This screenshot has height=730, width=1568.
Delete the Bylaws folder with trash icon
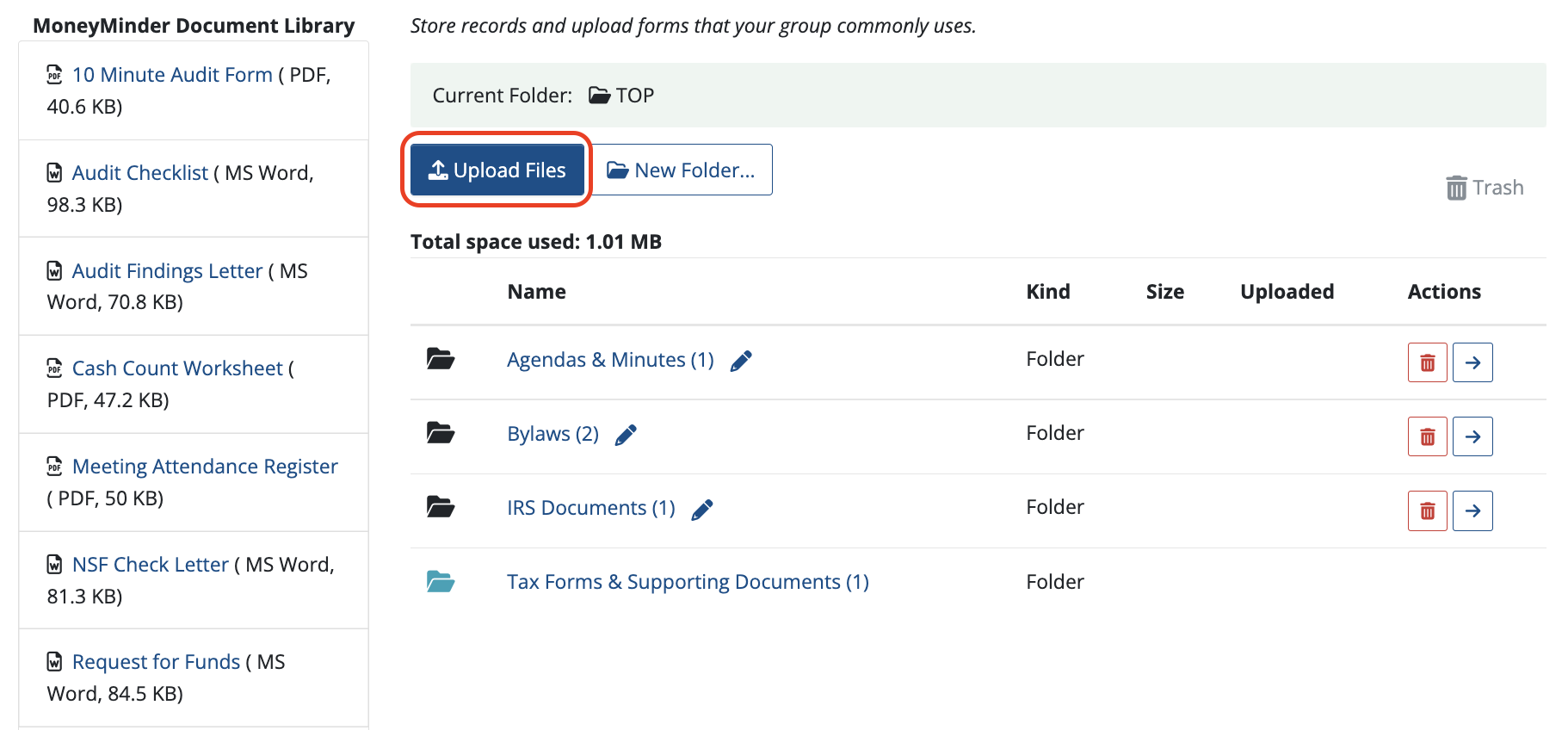point(1428,436)
